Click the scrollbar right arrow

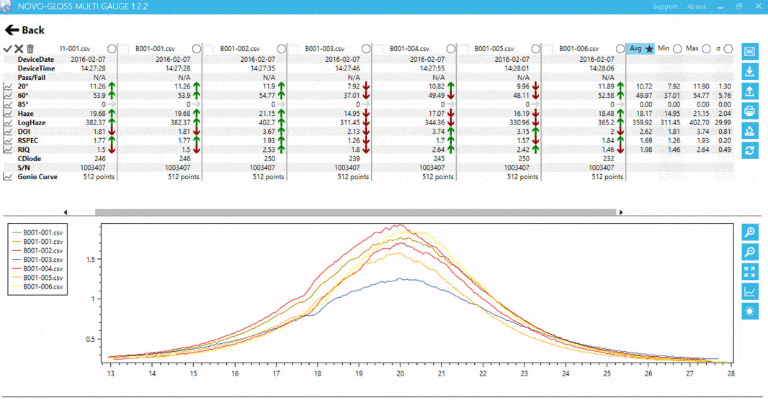621,212
